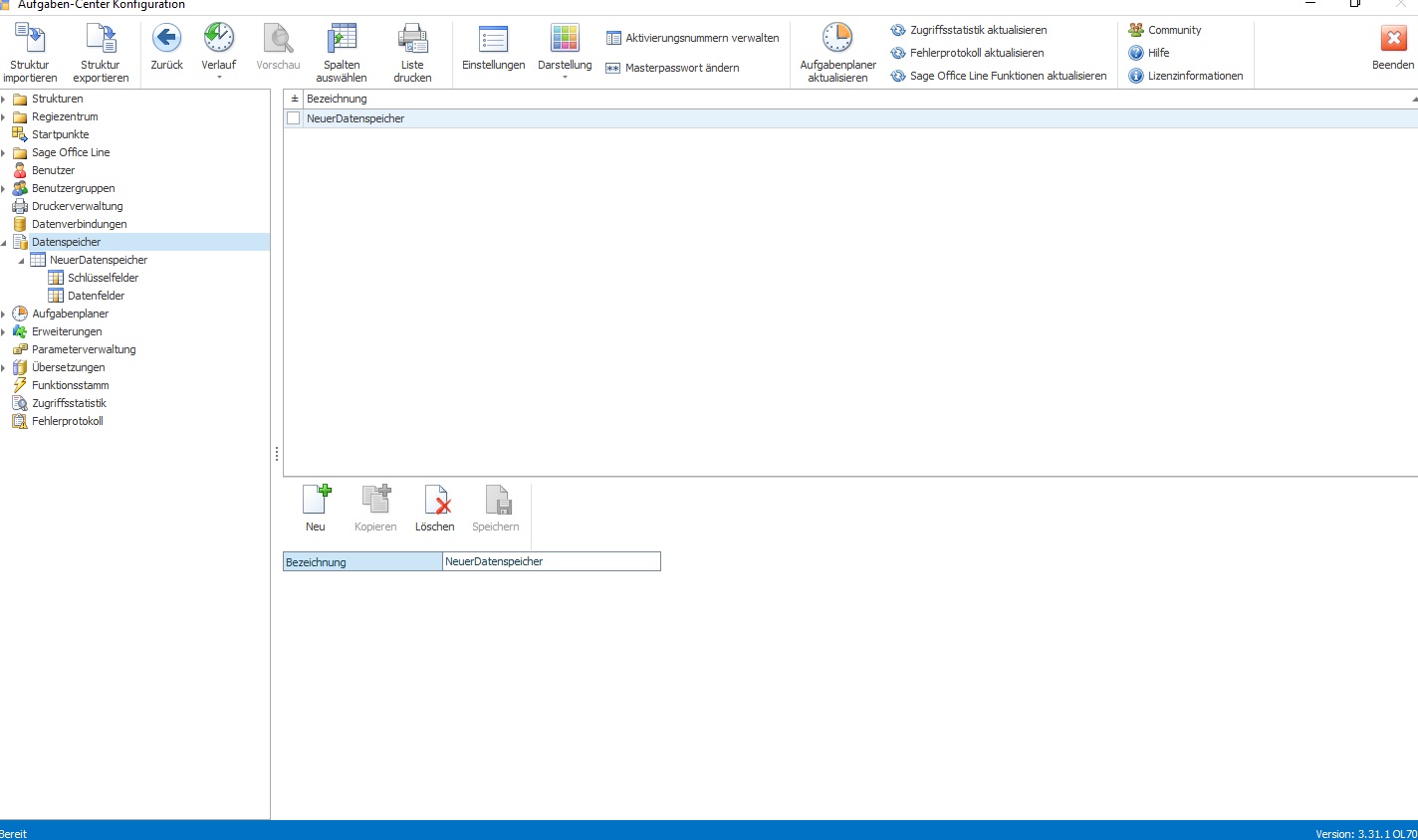Viewport: 1418px width, 840px height.
Task: Click Aufgabenplaner aktualisieren clock icon
Action: [837, 39]
